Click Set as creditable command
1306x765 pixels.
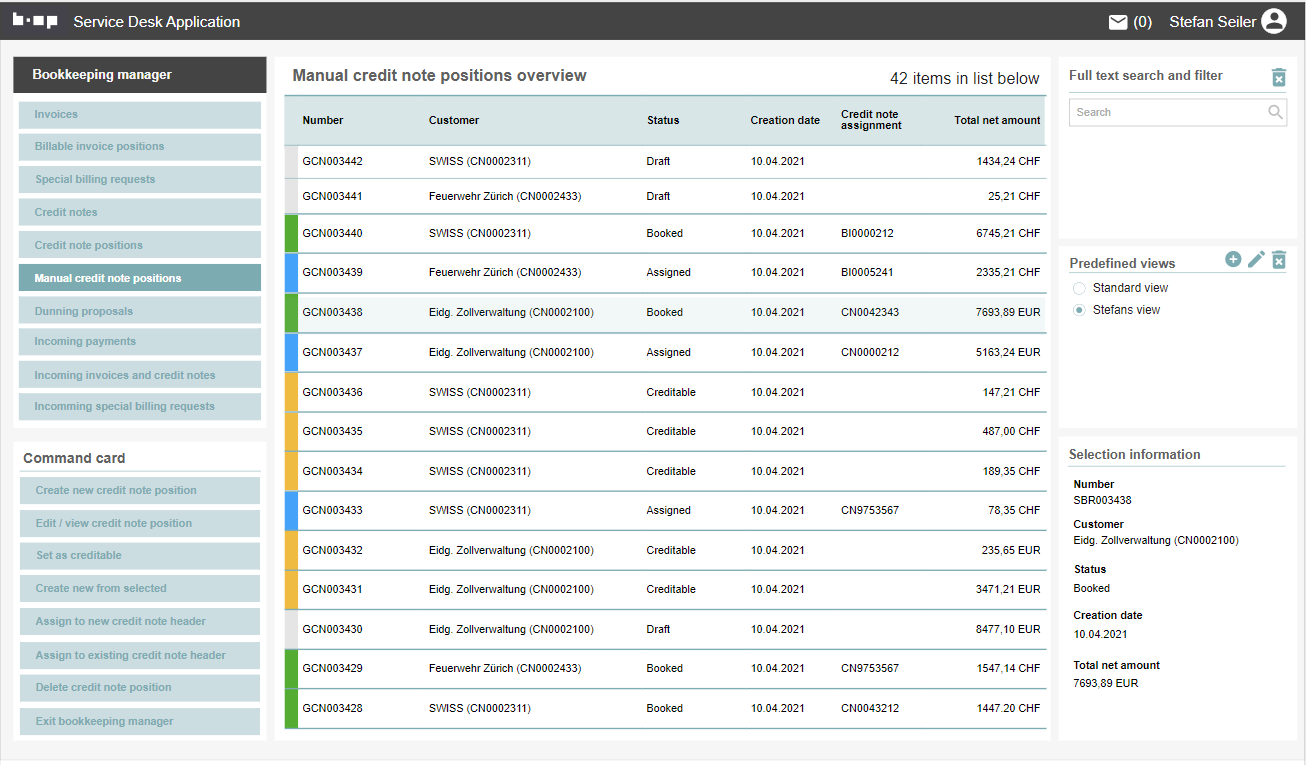[x=140, y=556]
